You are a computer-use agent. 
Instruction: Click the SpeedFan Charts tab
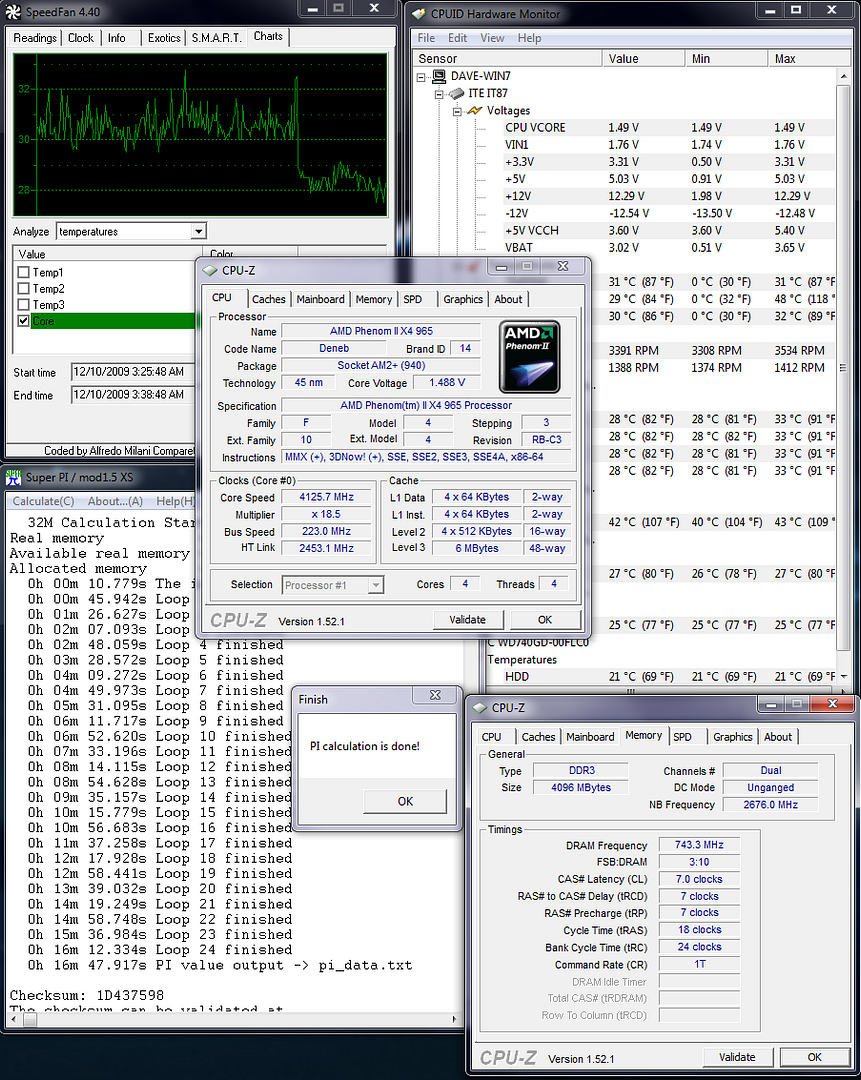pyautogui.click(x=268, y=36)
